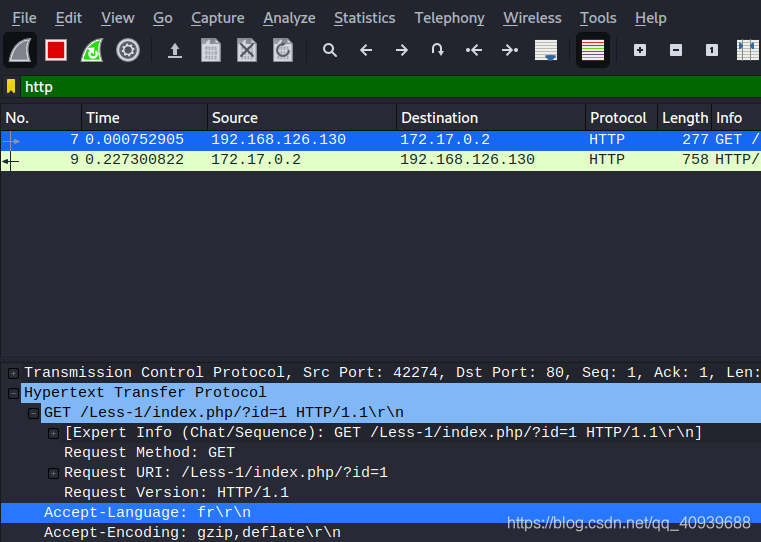Expand the Expert Info (Chat/Sequence) node
Image resolution: width=761 pixels, height=542 pixels.
[x=53, y=433]
